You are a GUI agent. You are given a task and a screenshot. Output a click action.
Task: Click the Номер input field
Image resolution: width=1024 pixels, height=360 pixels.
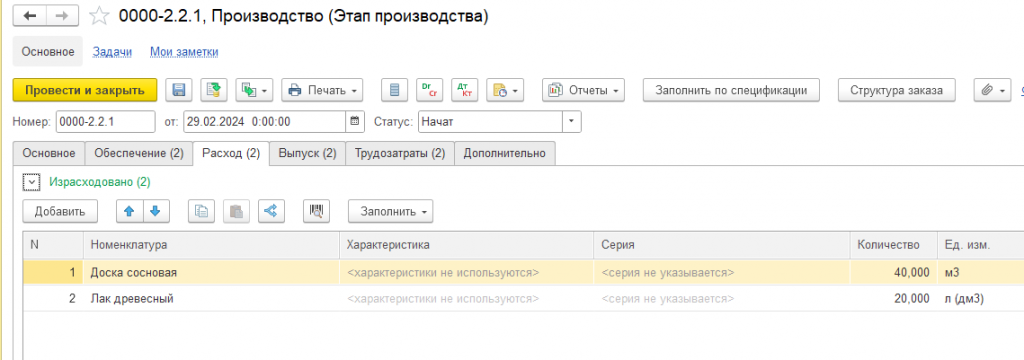106,122
